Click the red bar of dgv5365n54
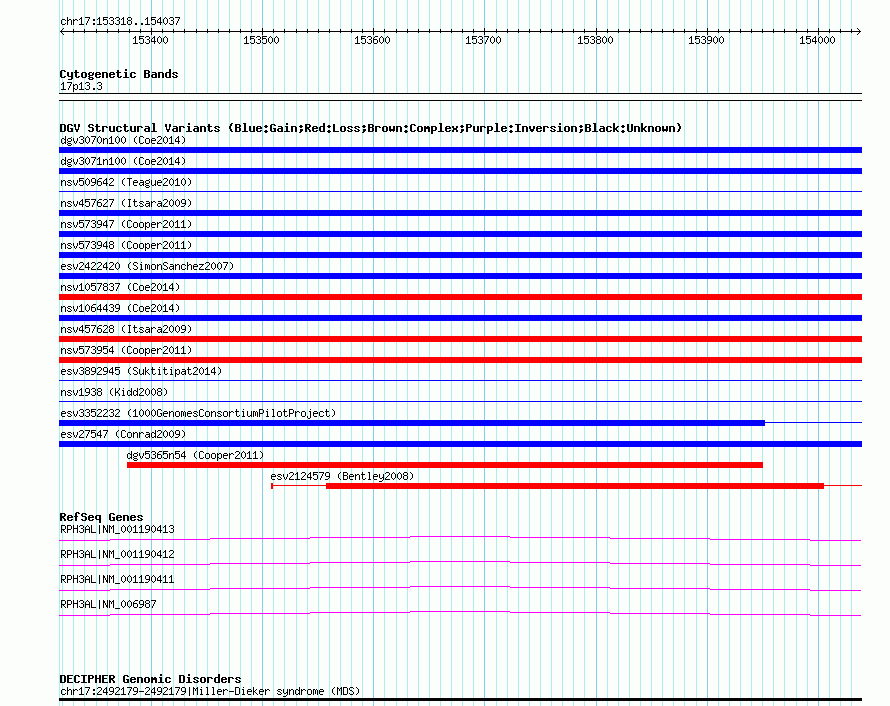Image resolution: width=890 pixels, height=706 pixels. [445, 465]
